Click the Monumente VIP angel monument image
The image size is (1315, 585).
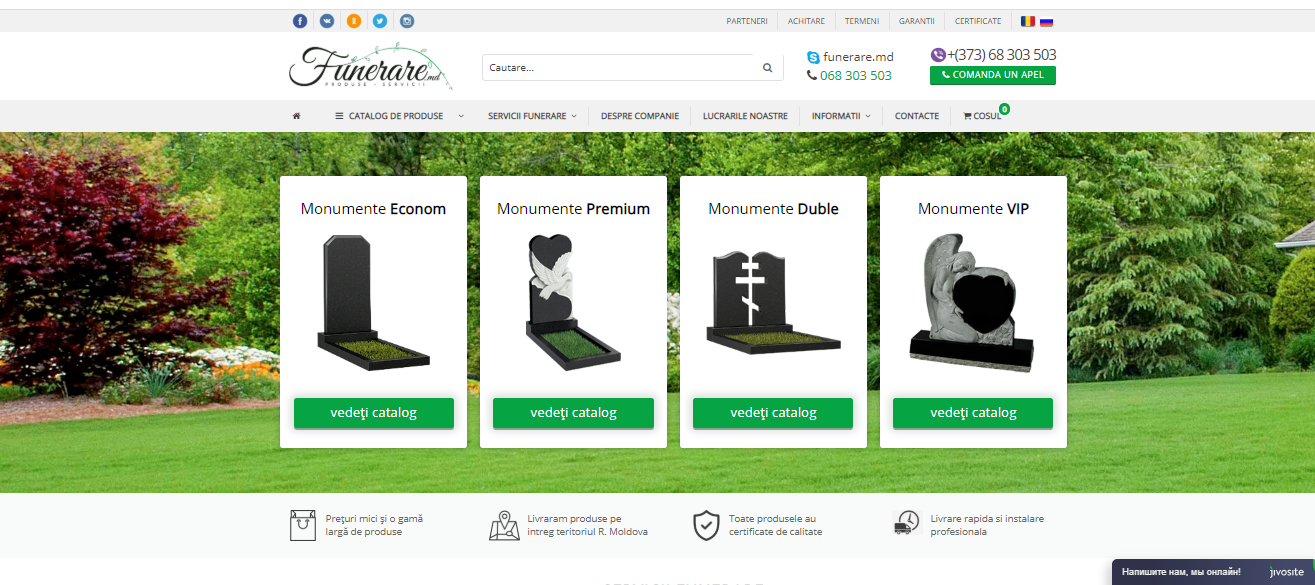[x=972, y=300]
